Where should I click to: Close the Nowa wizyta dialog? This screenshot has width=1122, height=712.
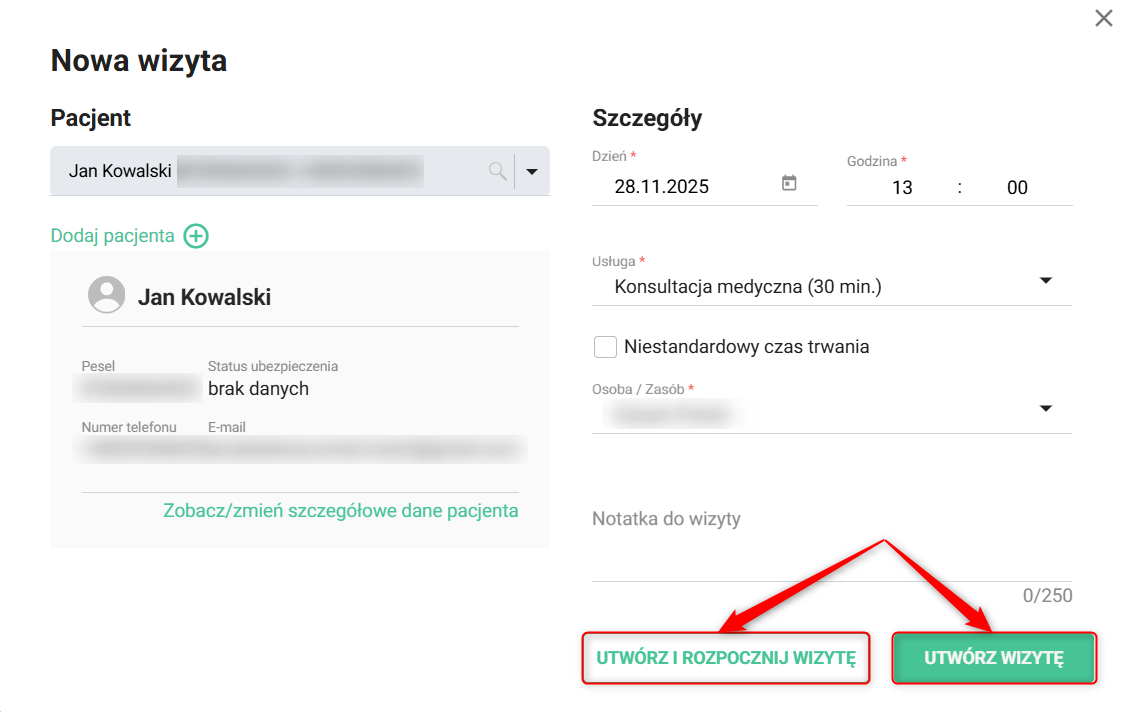1103,18
